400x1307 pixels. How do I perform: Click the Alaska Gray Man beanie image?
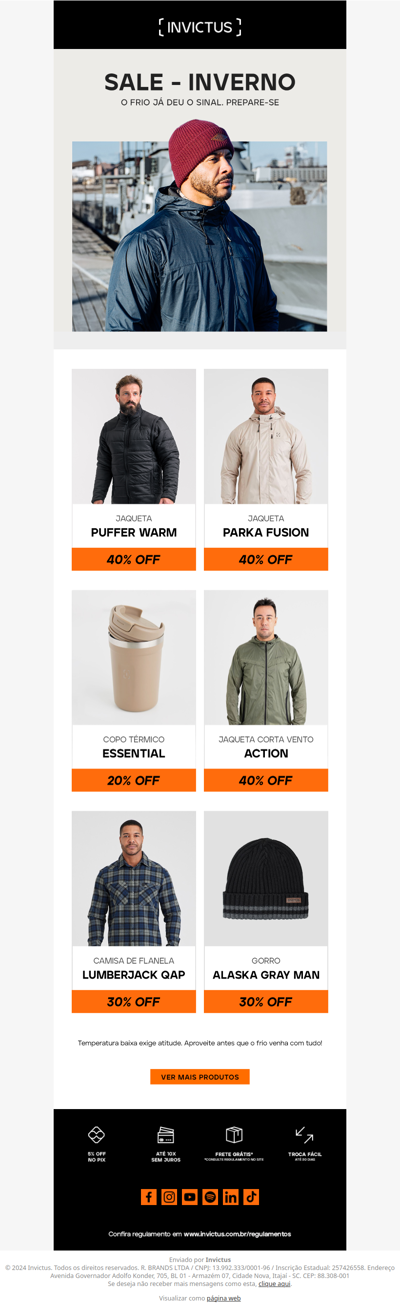click(266, 879)
